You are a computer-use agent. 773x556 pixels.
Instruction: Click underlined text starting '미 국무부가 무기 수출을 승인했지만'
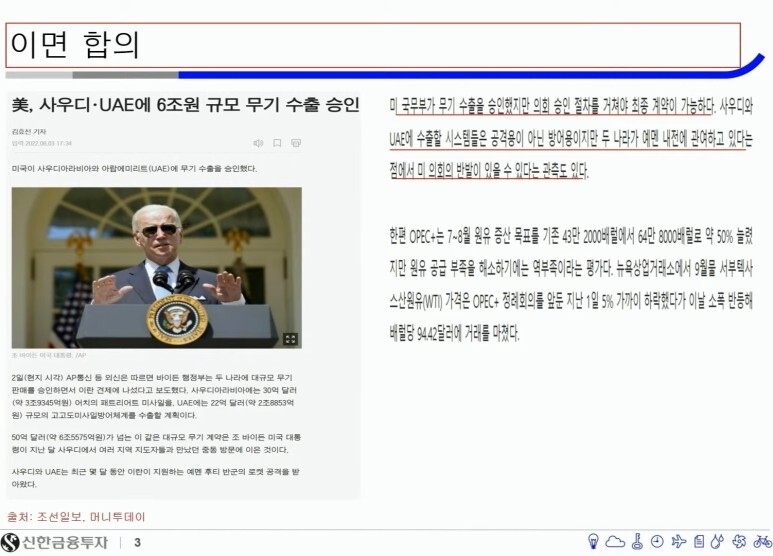point(552,105)
